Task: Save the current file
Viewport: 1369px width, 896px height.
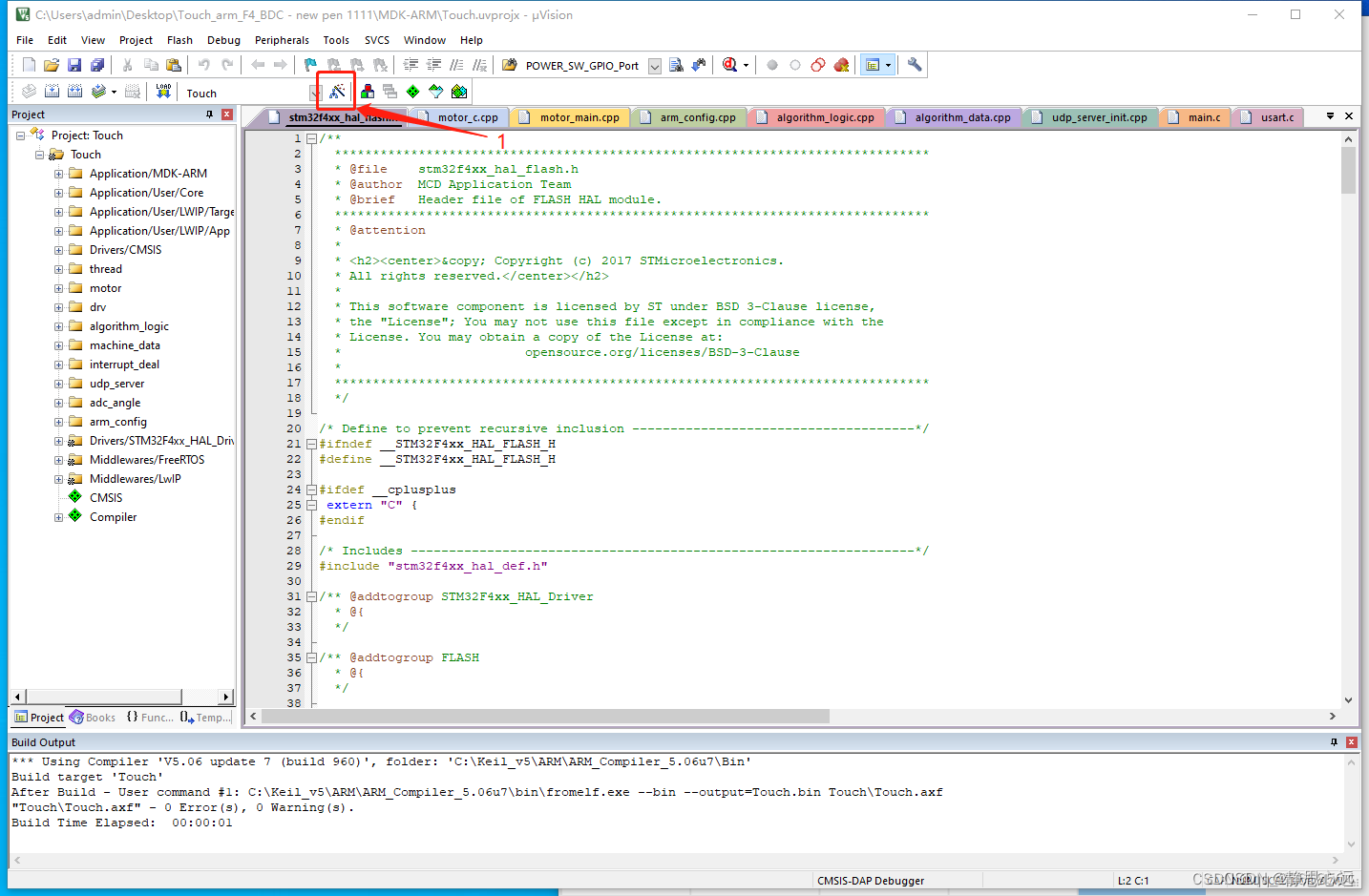Action: tap(74, 65)
